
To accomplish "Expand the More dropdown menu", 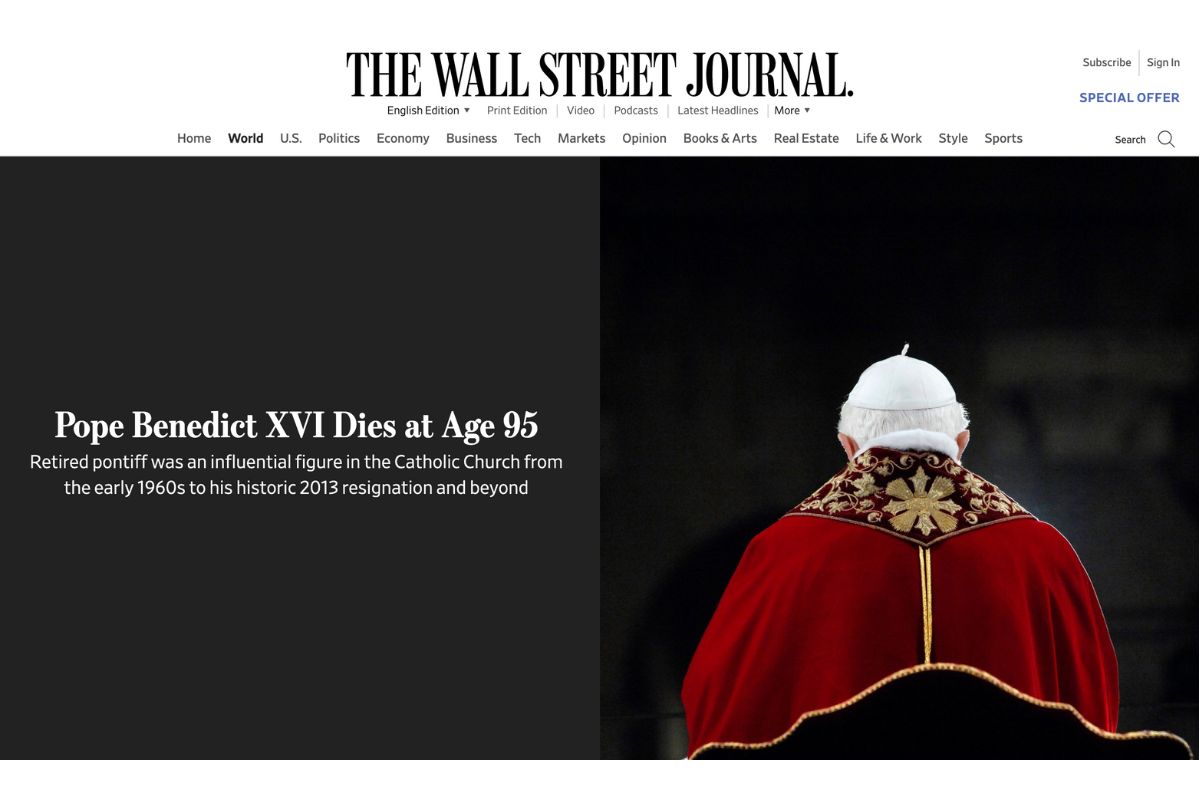I will tap(792, 110).
